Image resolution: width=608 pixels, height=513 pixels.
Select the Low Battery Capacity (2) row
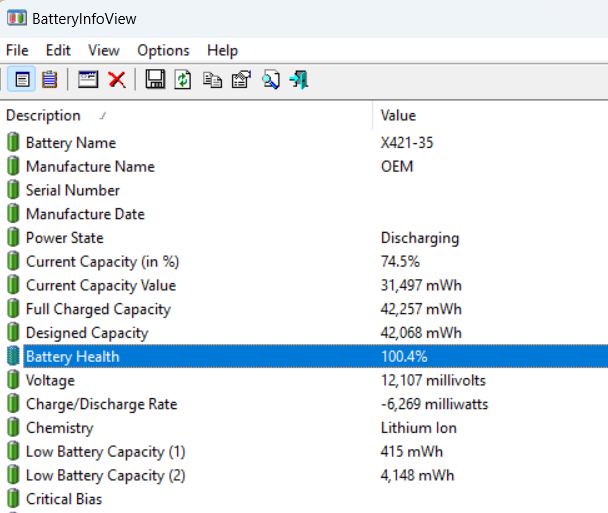(x=304, y=475)
